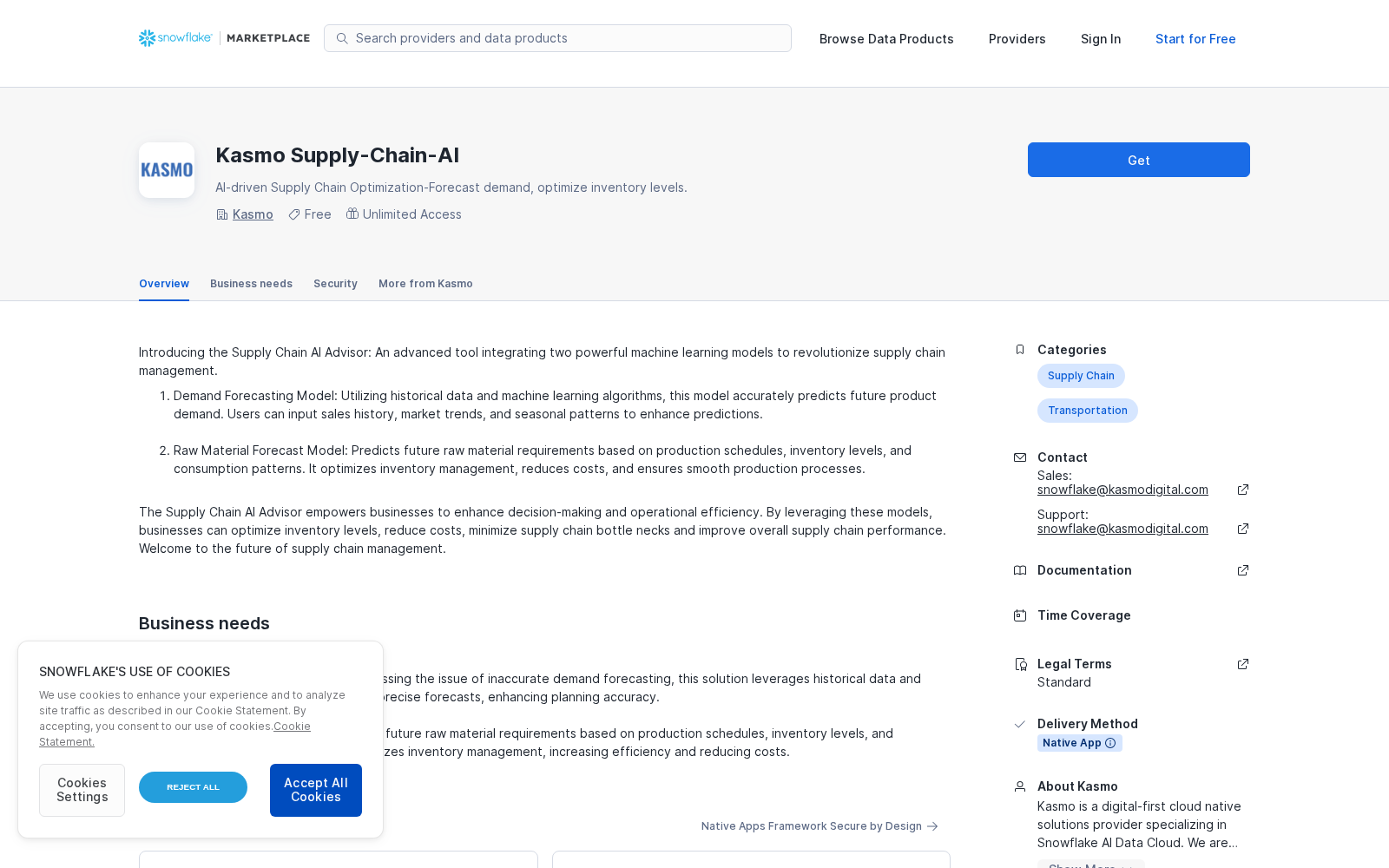This screenshot has width=1389, height=868.
Task: Click the Kasmo Supply-Chain-AI title
Action: click(337, 155)
